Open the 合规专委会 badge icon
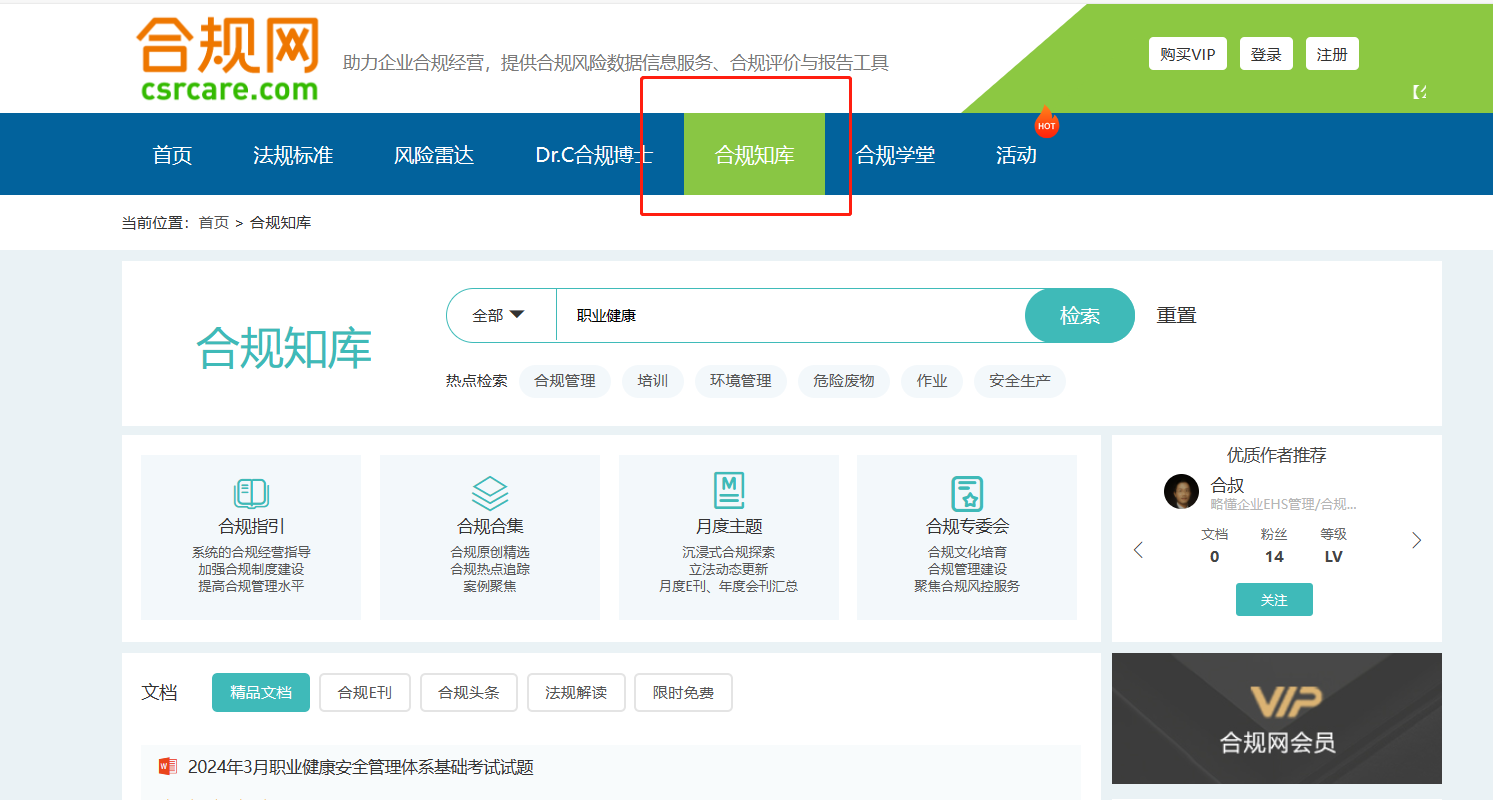Viewport: 1493px width, 800px height. [967, 493]
